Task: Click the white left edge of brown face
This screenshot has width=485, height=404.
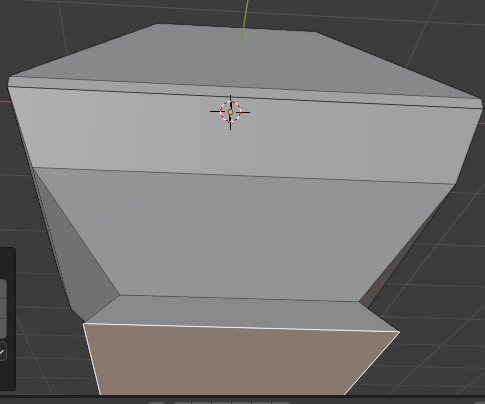Action: (x=92, y=359)
